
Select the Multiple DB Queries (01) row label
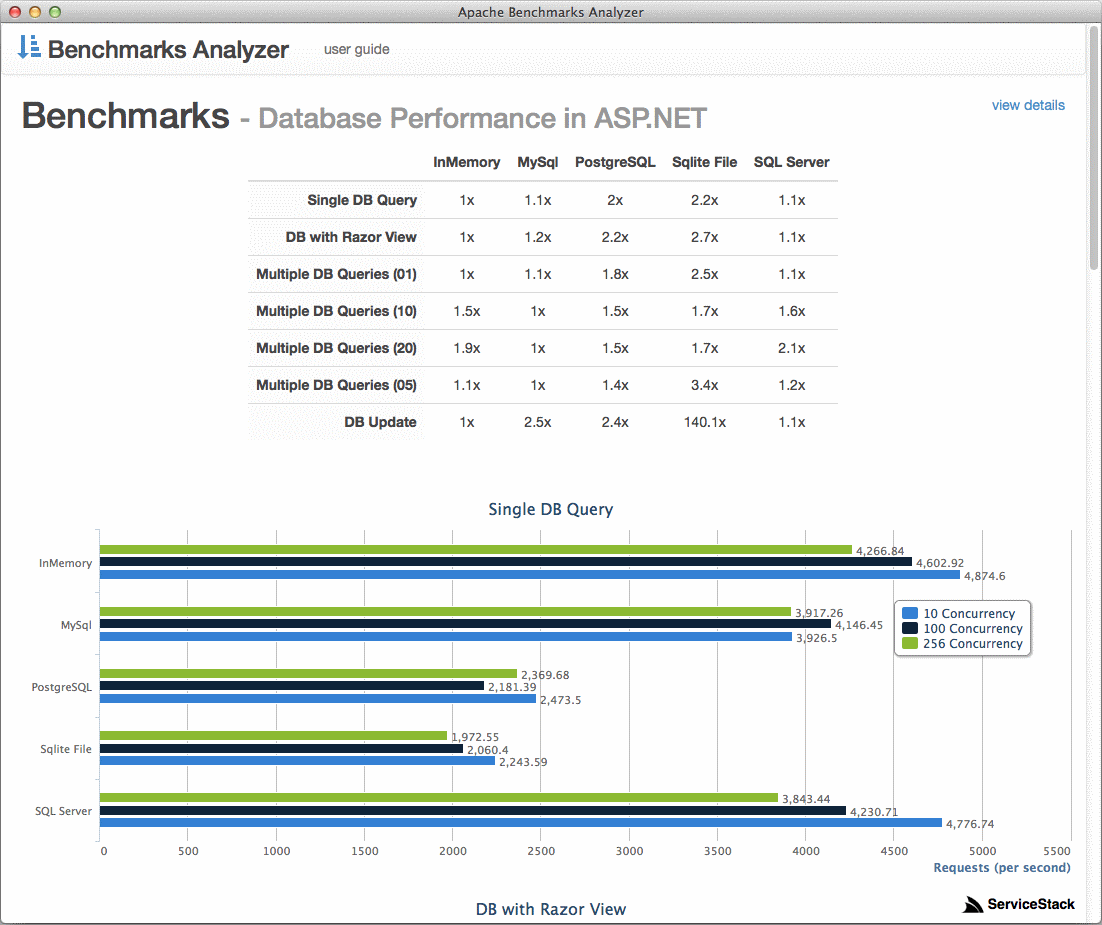336,274
